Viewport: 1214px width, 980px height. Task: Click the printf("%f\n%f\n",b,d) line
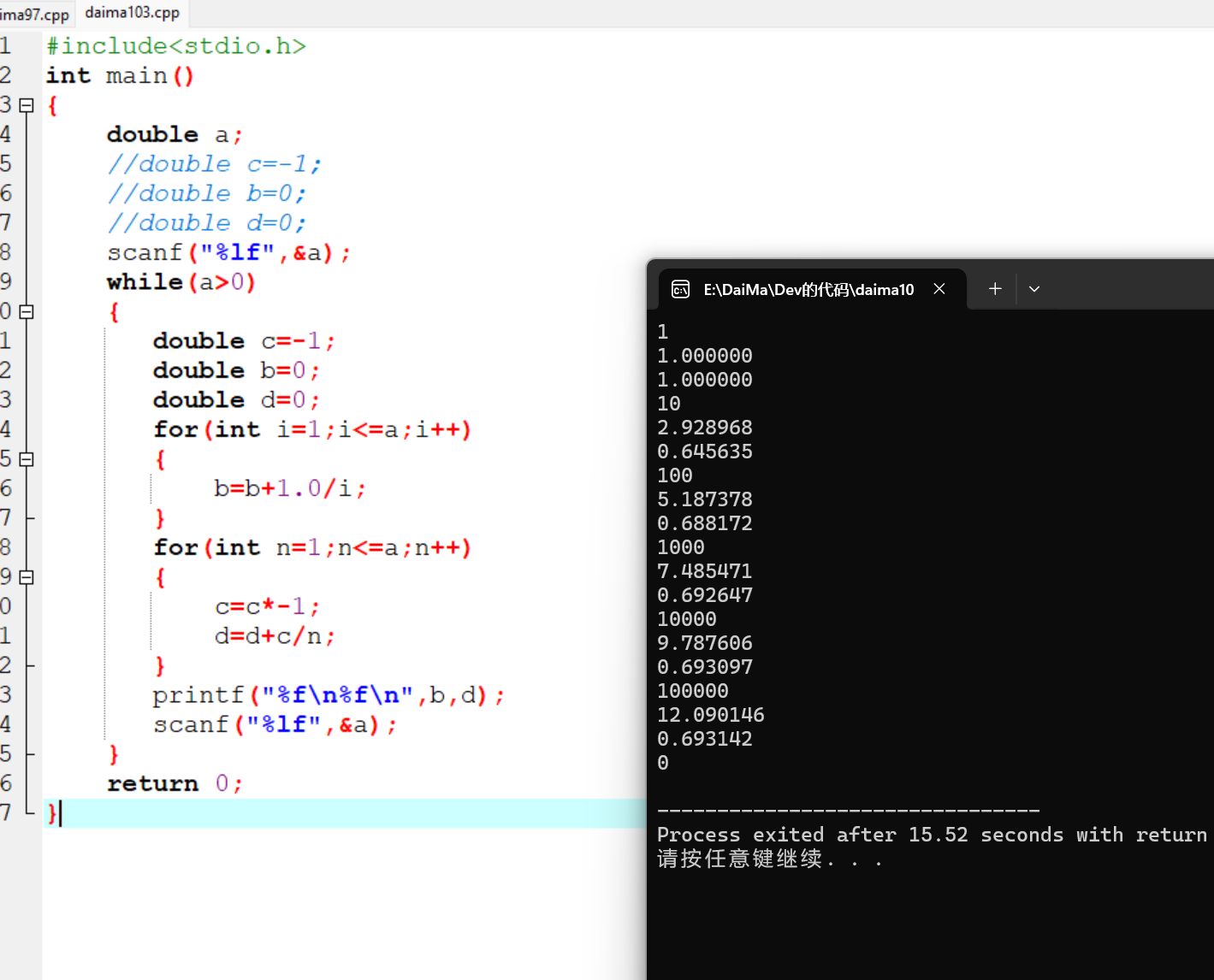click(329, 695)
